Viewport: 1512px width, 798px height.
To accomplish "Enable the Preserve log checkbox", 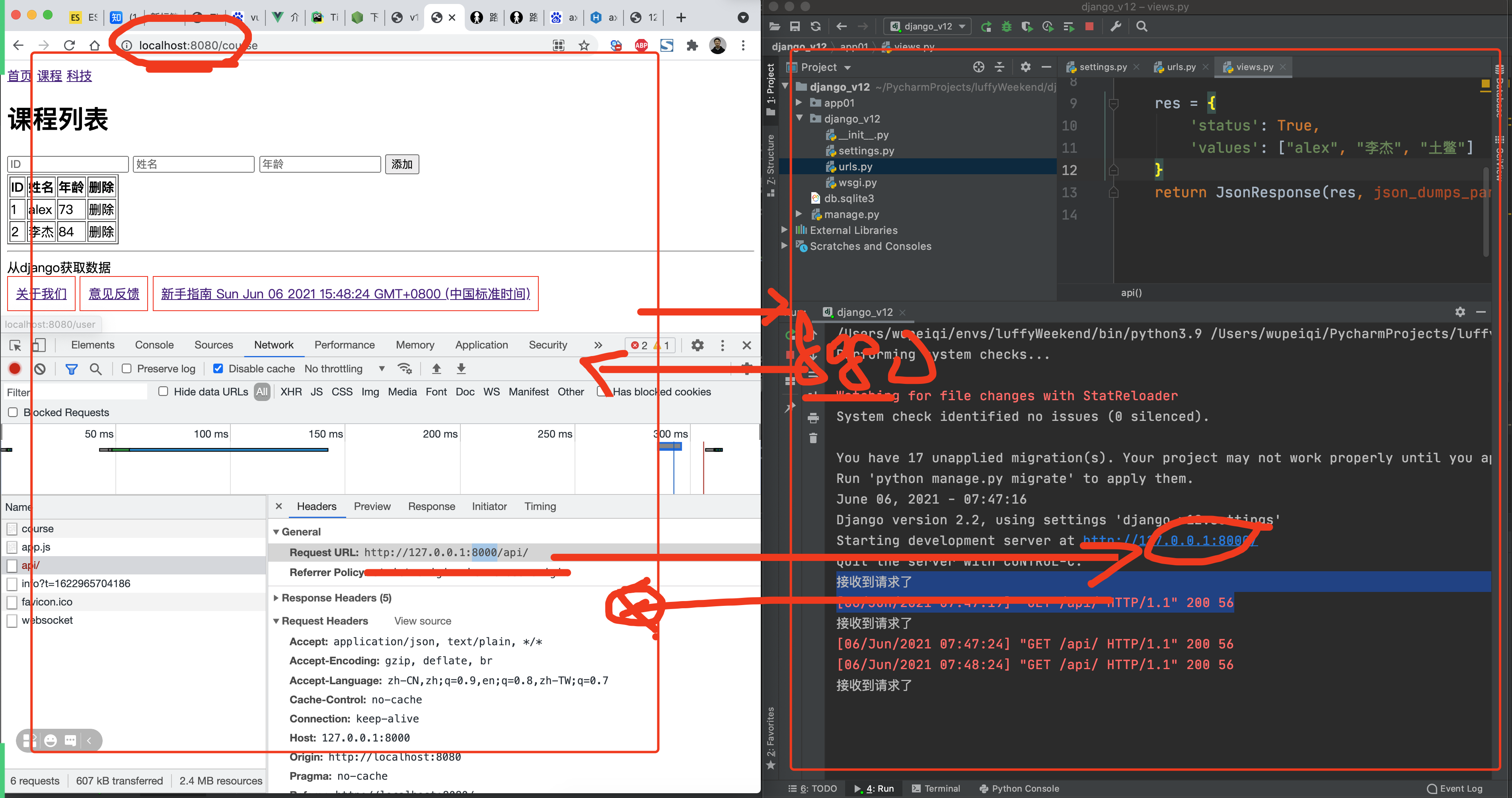I will (x=126, y=369).
